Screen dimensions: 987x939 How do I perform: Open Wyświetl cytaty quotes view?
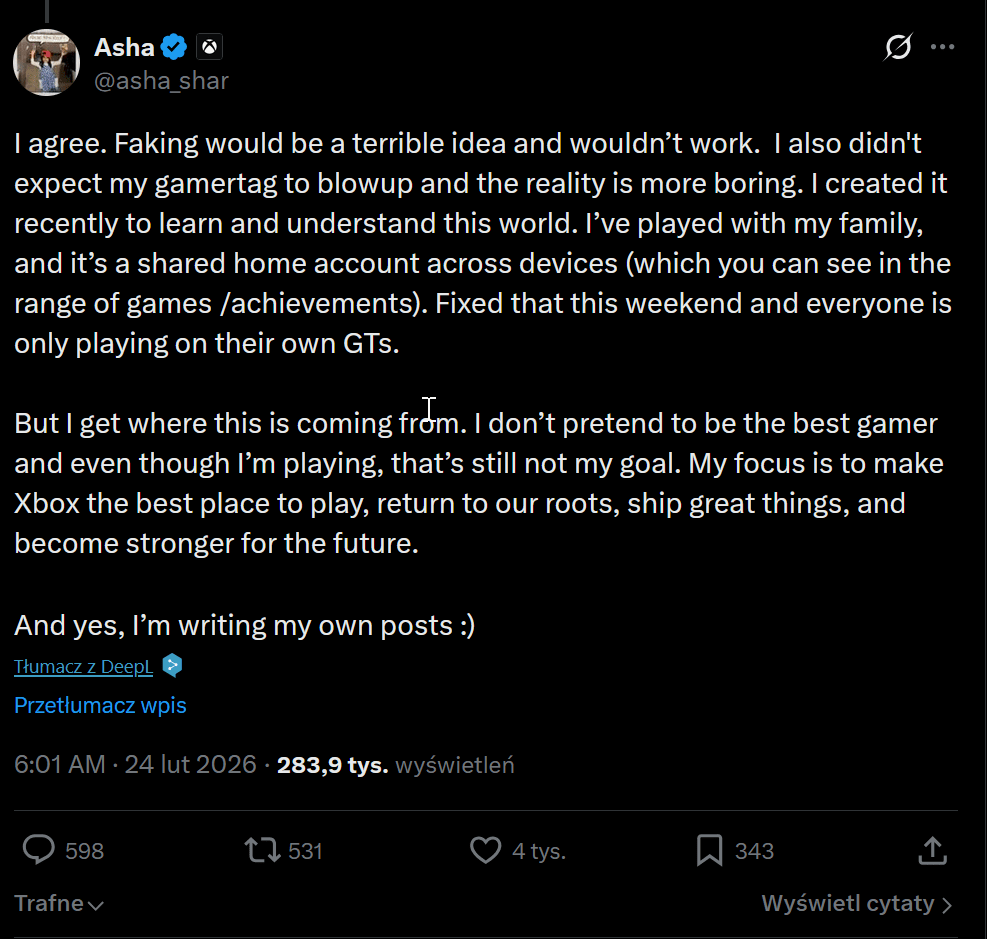856,904
